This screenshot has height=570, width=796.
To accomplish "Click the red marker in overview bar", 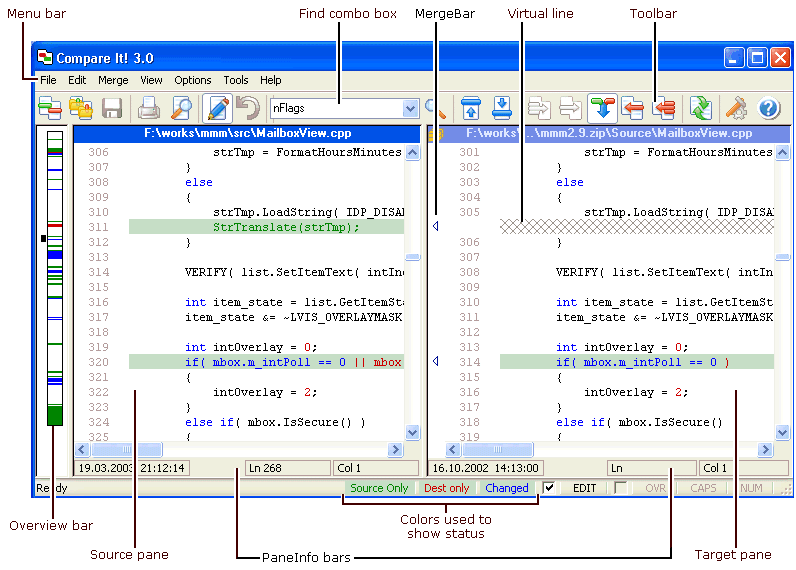I will (55, 224).
